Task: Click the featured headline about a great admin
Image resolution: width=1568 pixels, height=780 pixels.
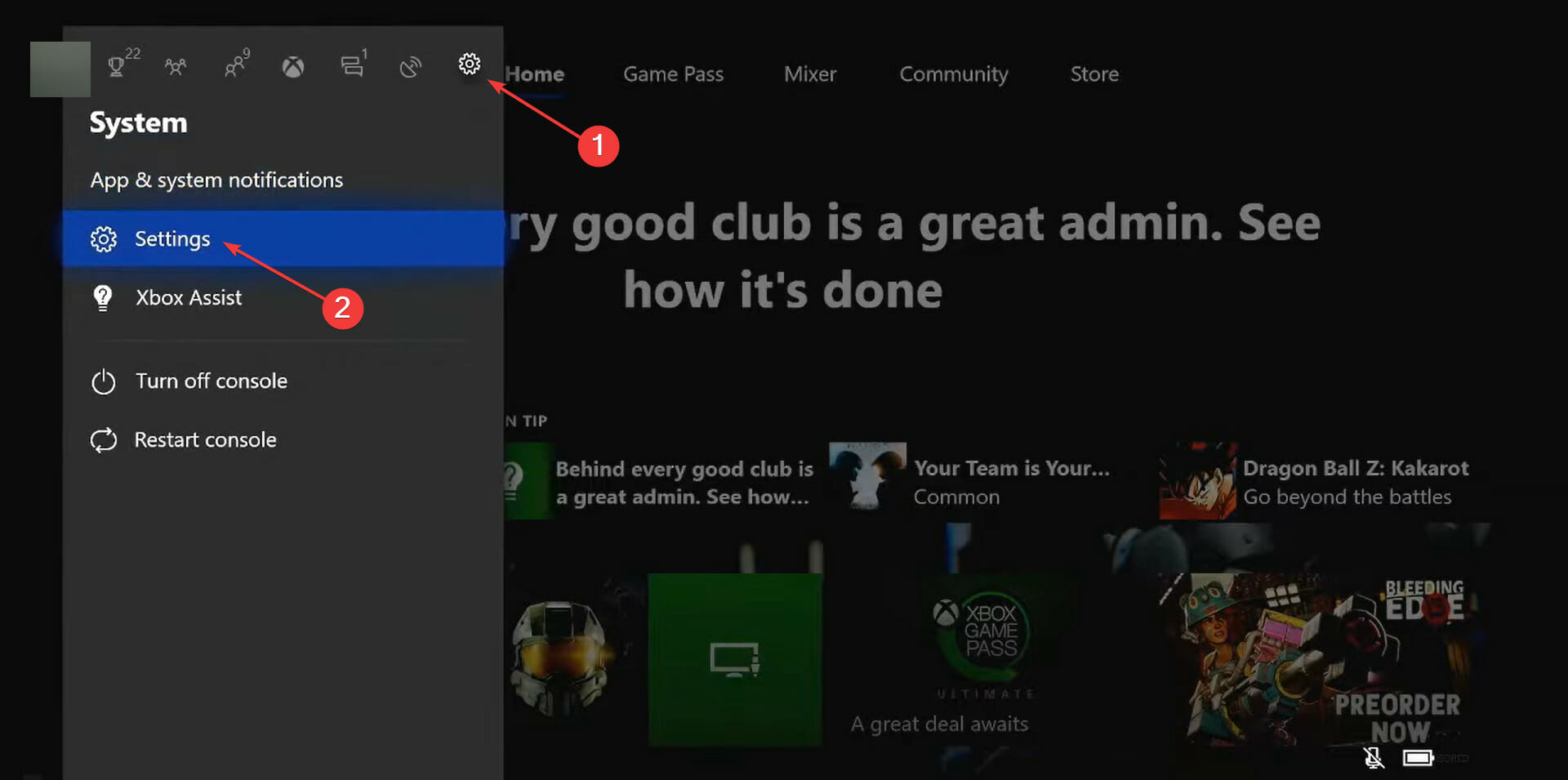Action: pyautogui.click(x=913, y=256)
